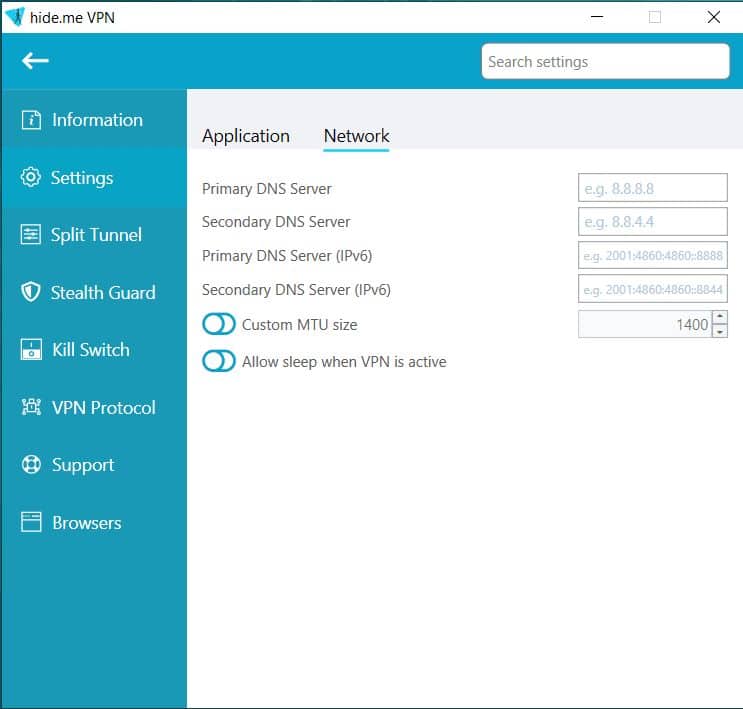This screenshot has height=709, width=743.
Task: Select Settings label in the sidebar
Action: point(82,178)
